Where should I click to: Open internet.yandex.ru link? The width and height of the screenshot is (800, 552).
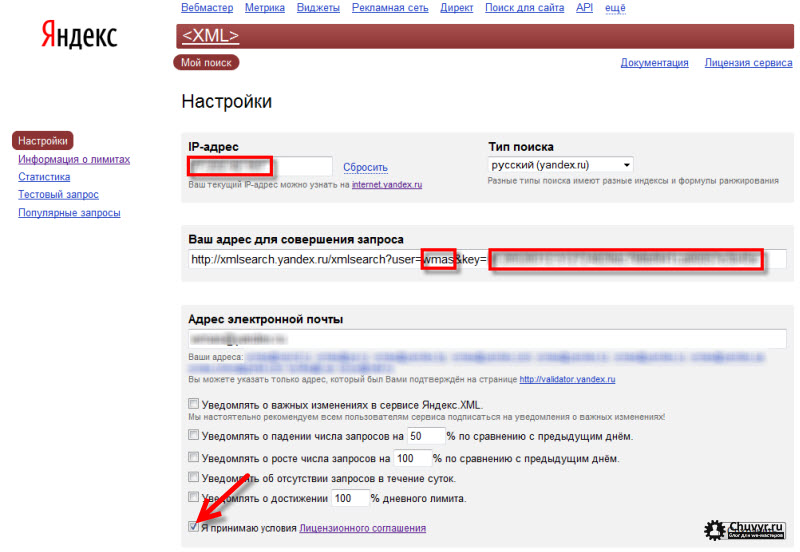[387, 185]
